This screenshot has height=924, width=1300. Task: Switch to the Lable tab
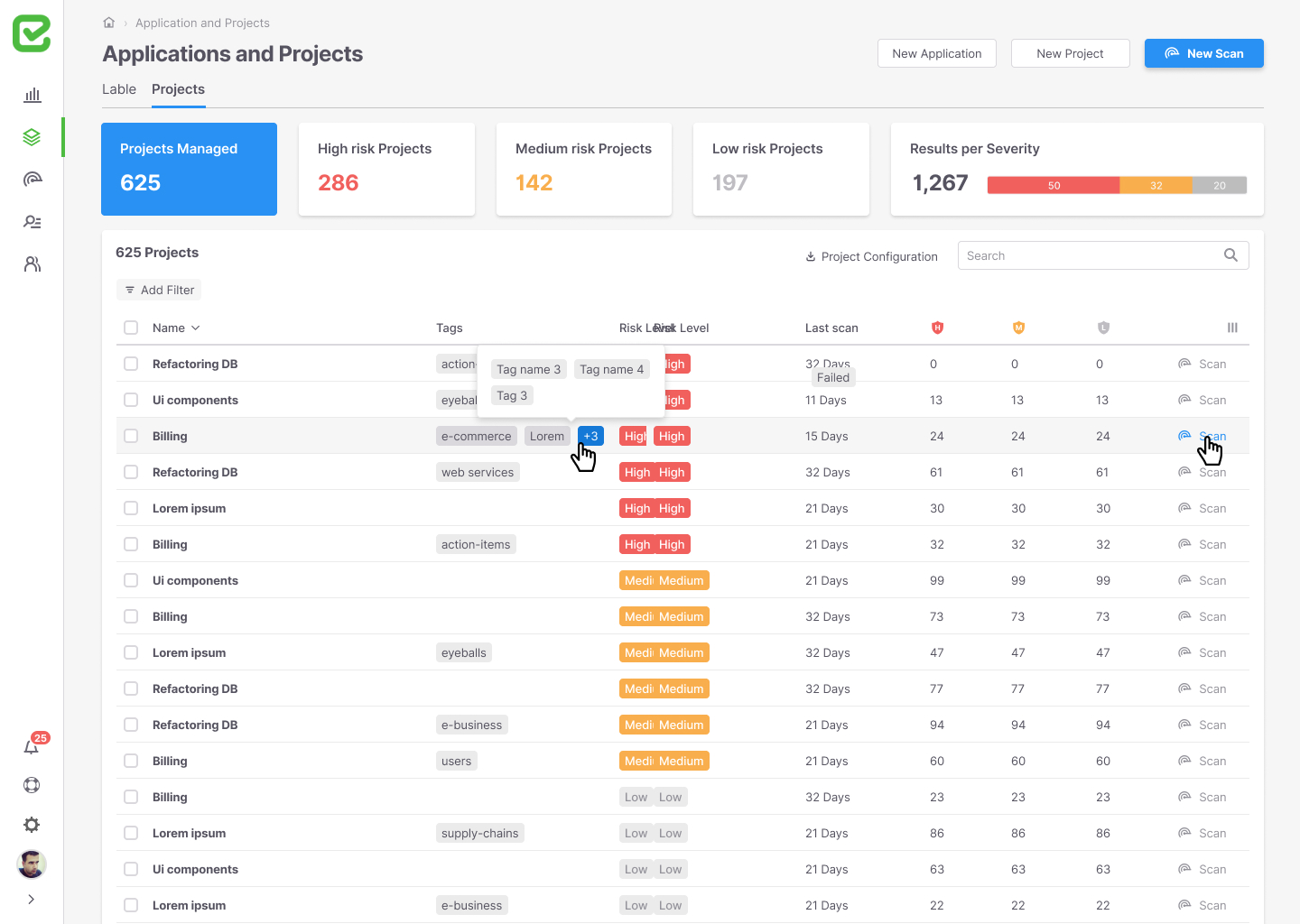point(119,89)
